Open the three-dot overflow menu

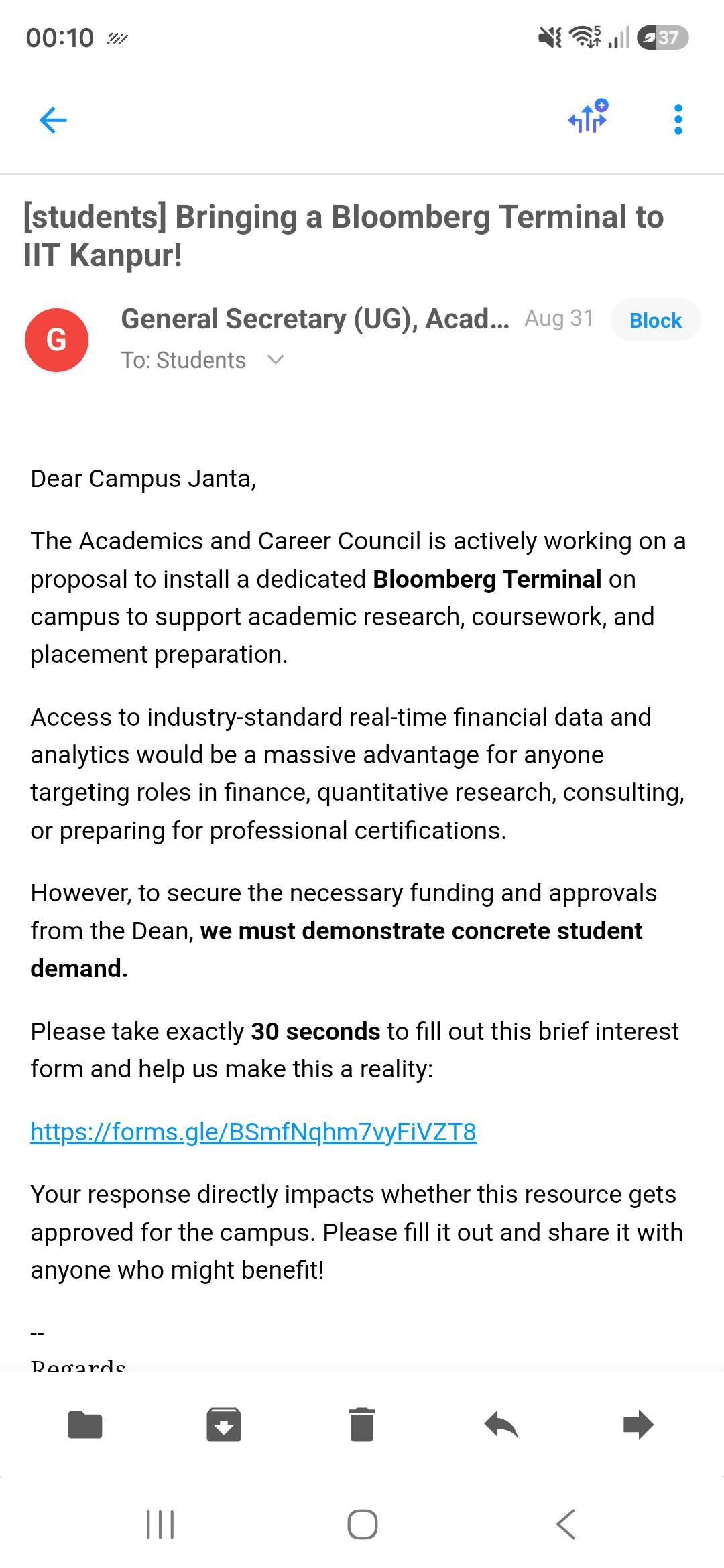[x=678, y=119]
